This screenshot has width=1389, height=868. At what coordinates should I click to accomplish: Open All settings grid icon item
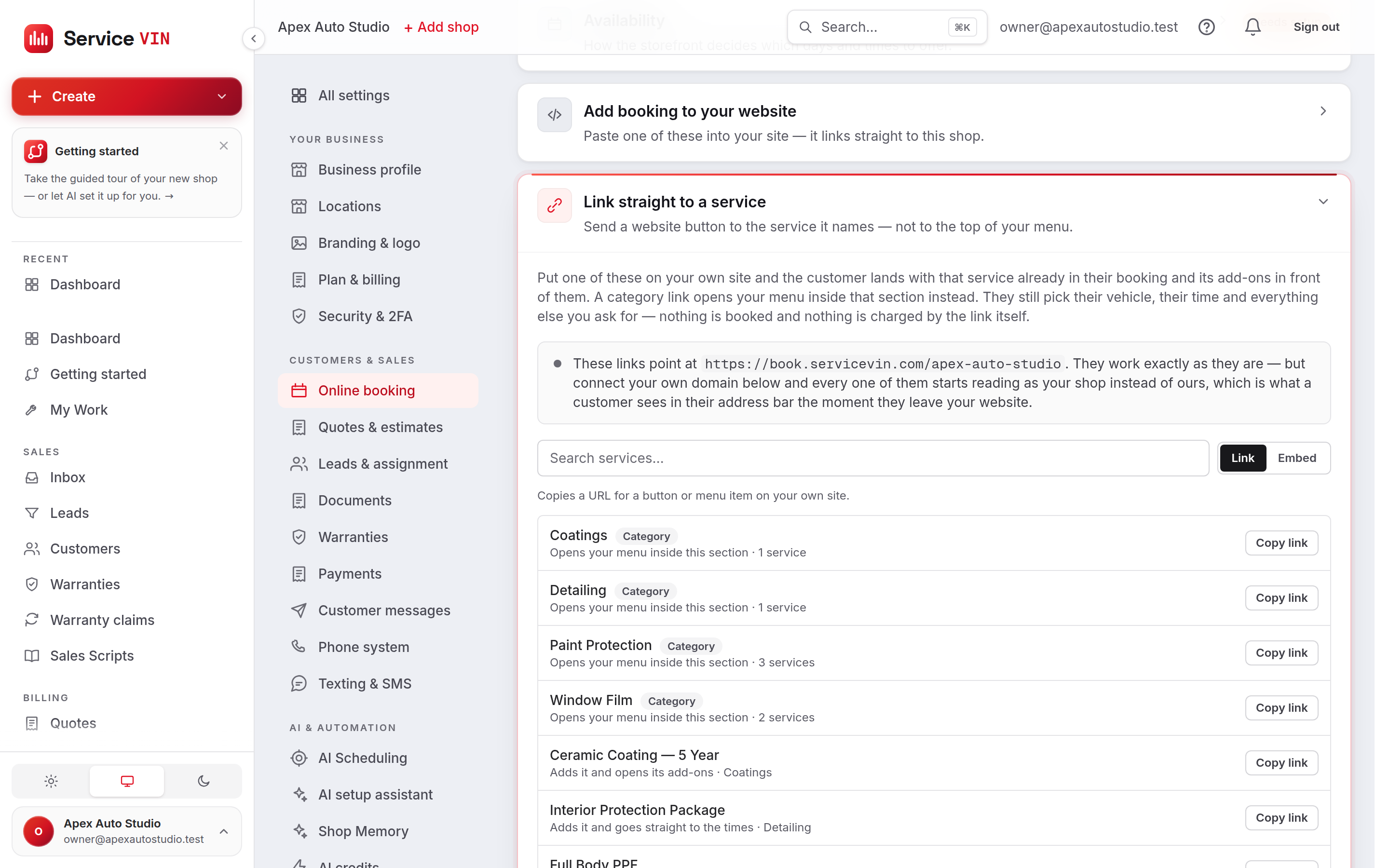coord(378,95)
